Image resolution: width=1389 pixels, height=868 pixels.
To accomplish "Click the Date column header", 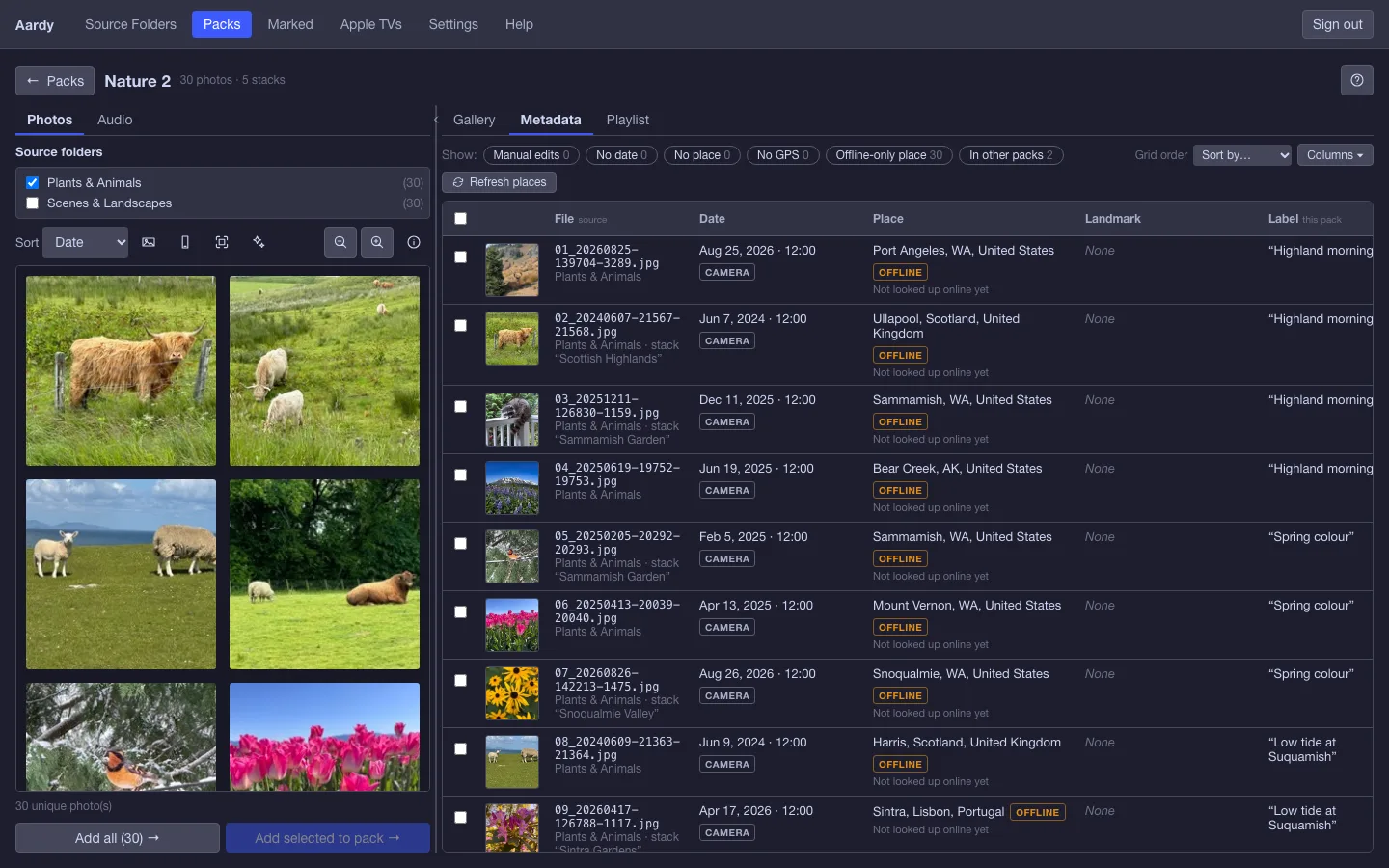I will 712,219.
